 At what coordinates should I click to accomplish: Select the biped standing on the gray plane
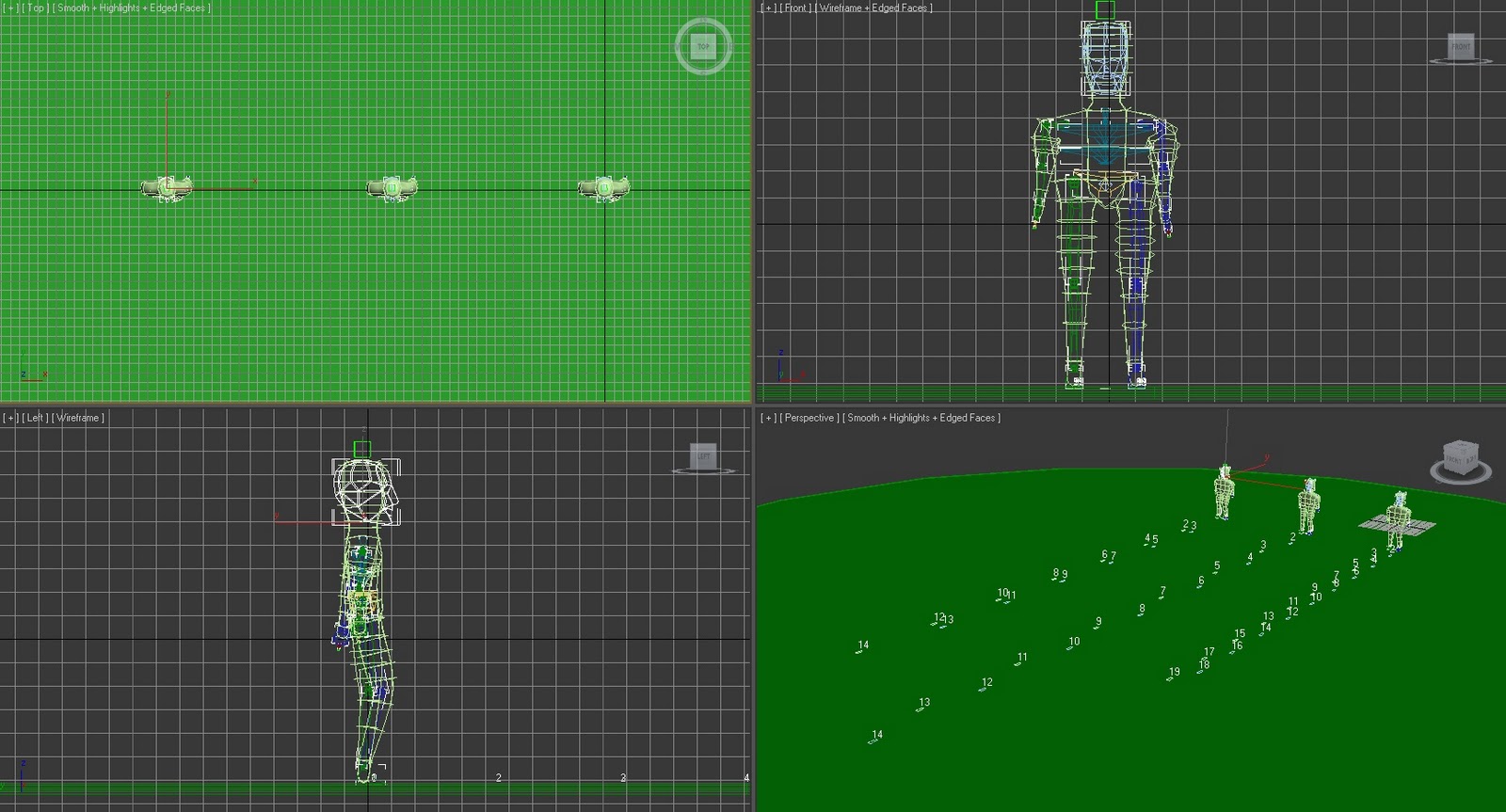pos(1397,520)
